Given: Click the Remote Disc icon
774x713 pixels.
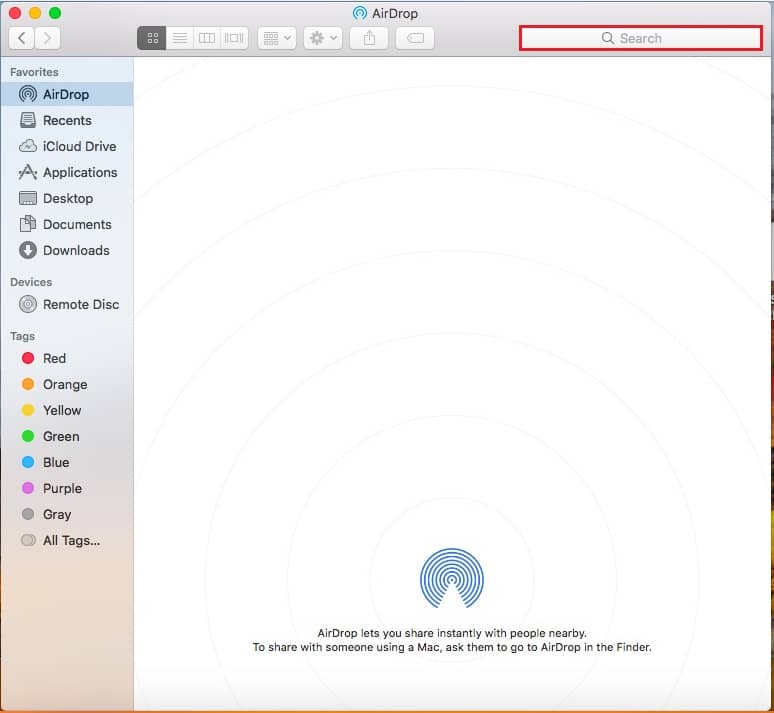Looking at the screenshot, I should (x=28, y=304).
